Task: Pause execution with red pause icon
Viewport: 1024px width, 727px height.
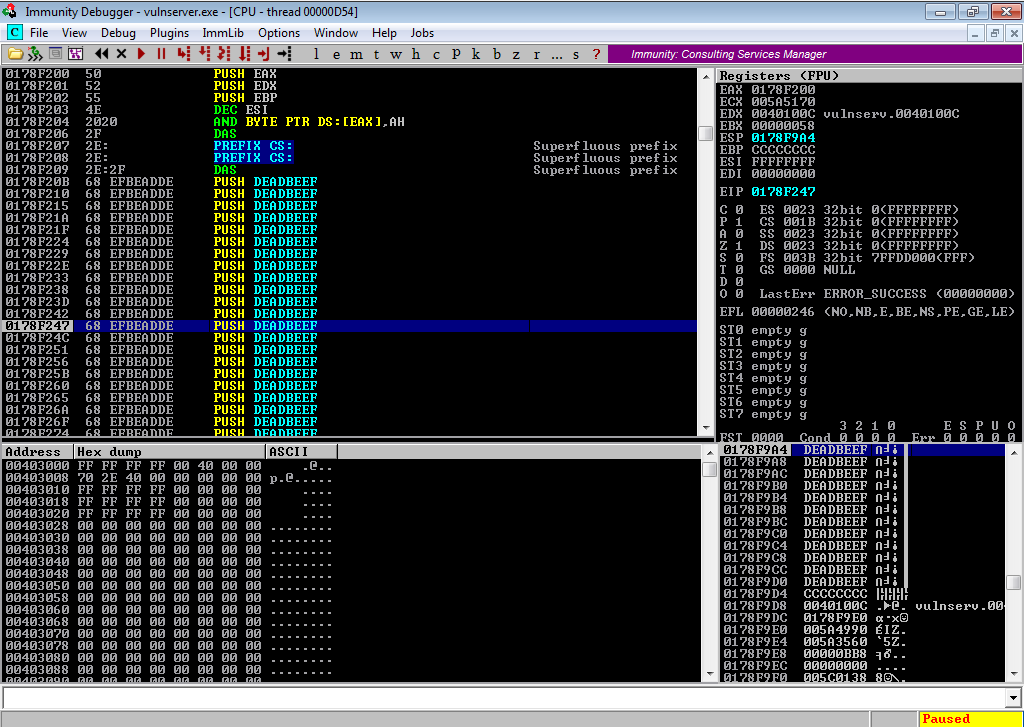Action: point(161,54)
